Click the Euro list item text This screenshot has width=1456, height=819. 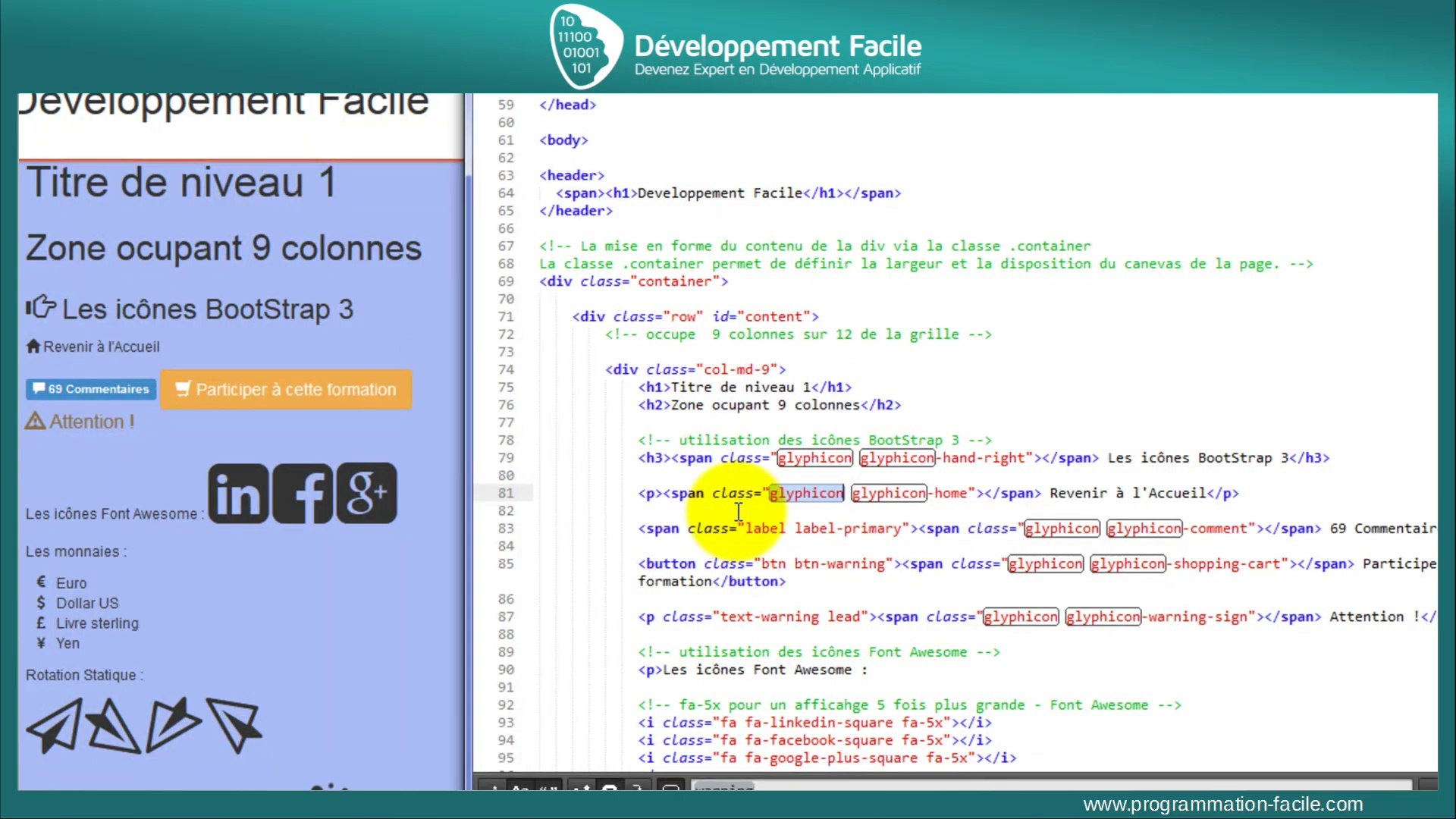click(71, 583)
